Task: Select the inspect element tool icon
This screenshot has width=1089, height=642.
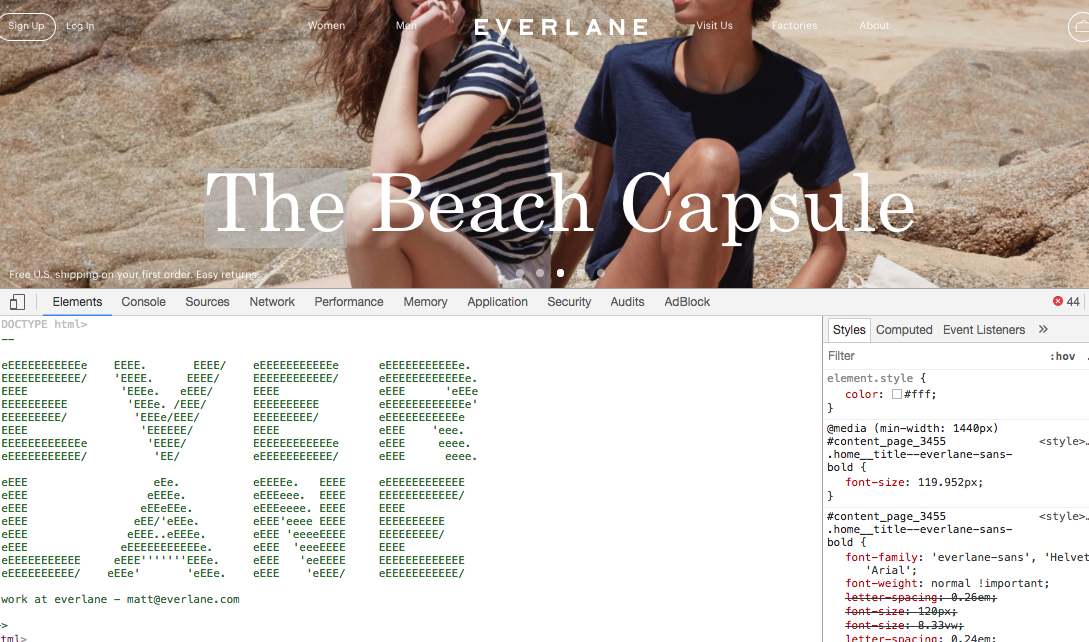Action: [16, 301]
